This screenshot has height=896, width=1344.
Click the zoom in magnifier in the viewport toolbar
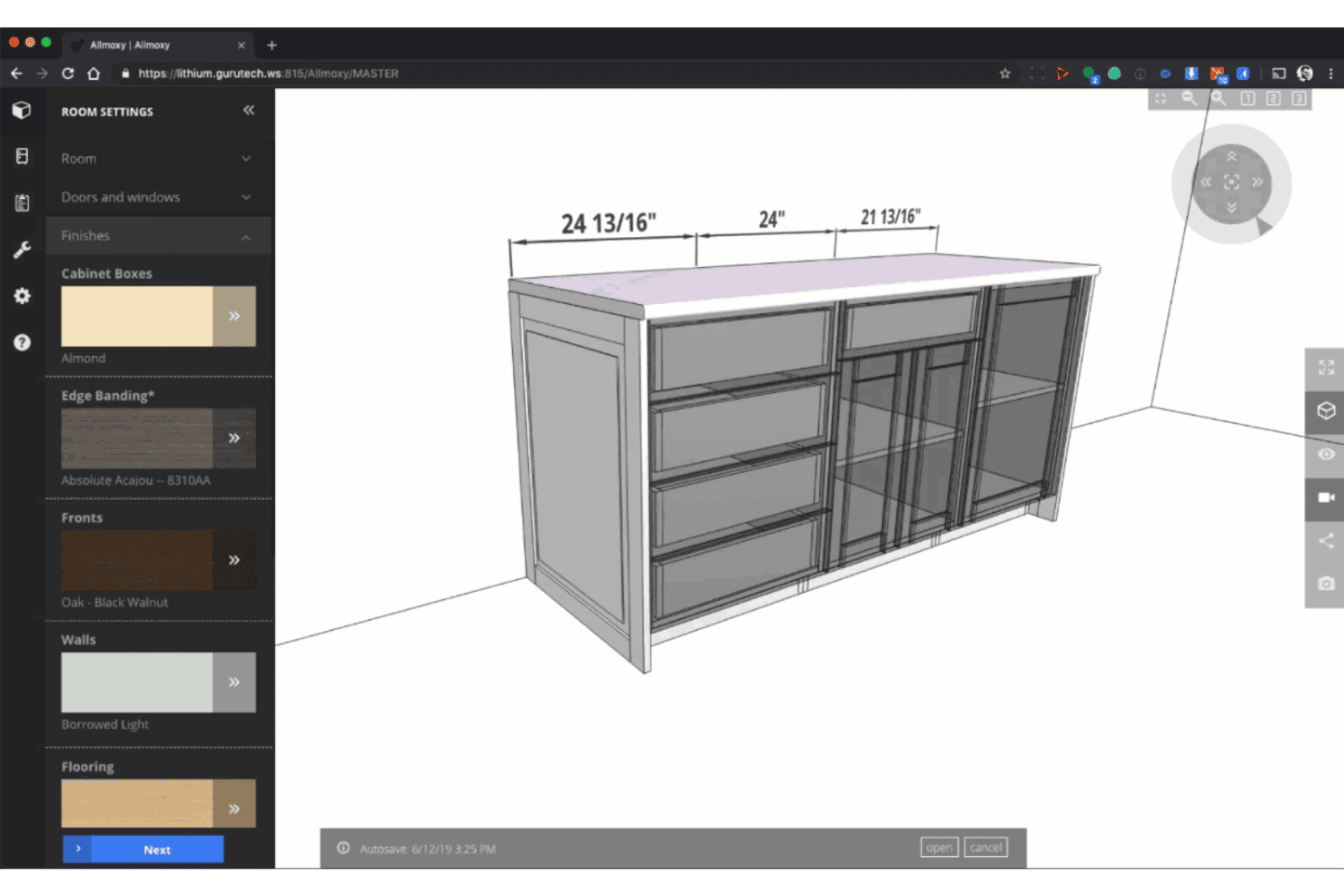point(1219,98)
